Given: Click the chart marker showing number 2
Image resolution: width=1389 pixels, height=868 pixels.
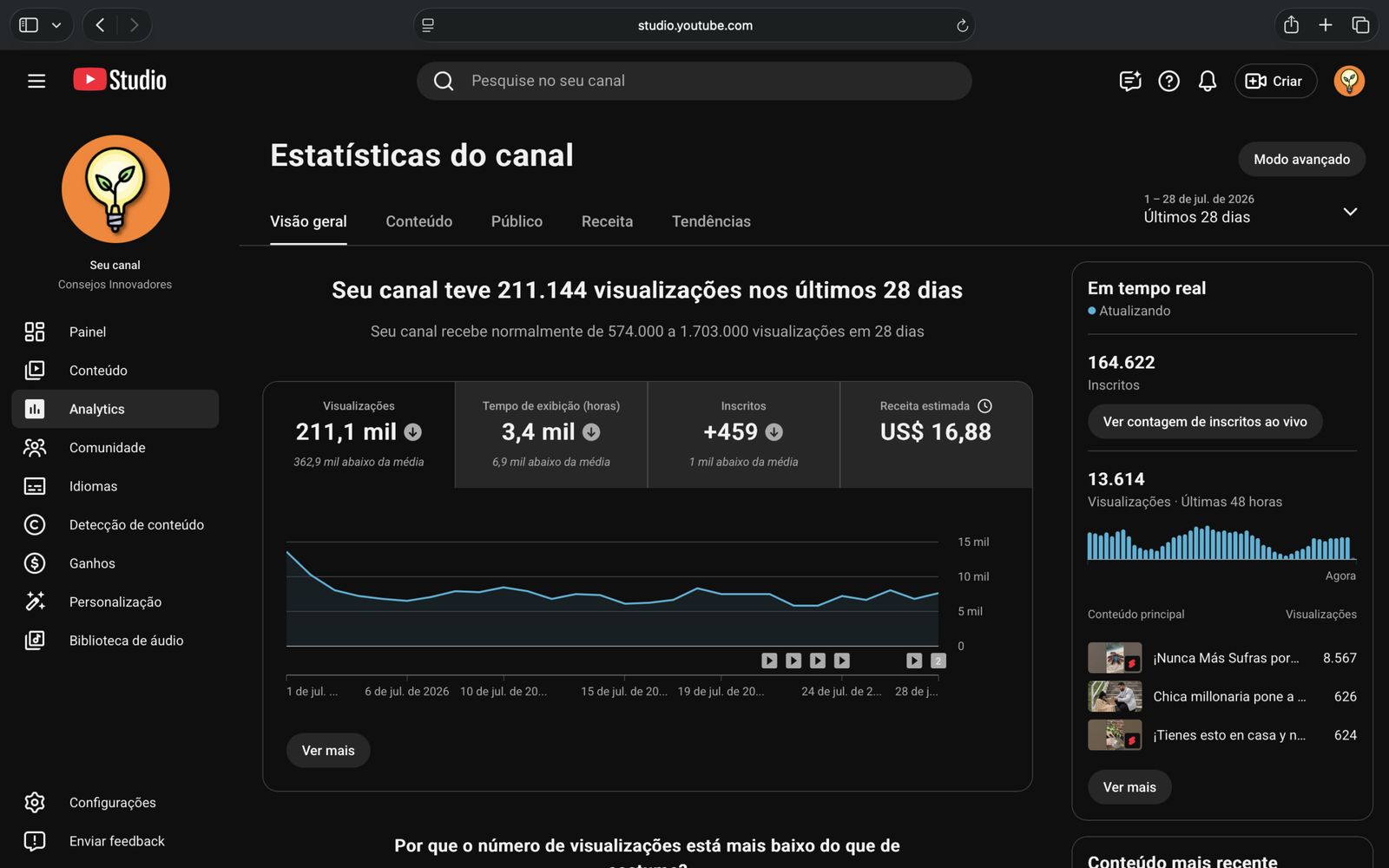Looking at the screenshot, I should [x=938, y=661].
